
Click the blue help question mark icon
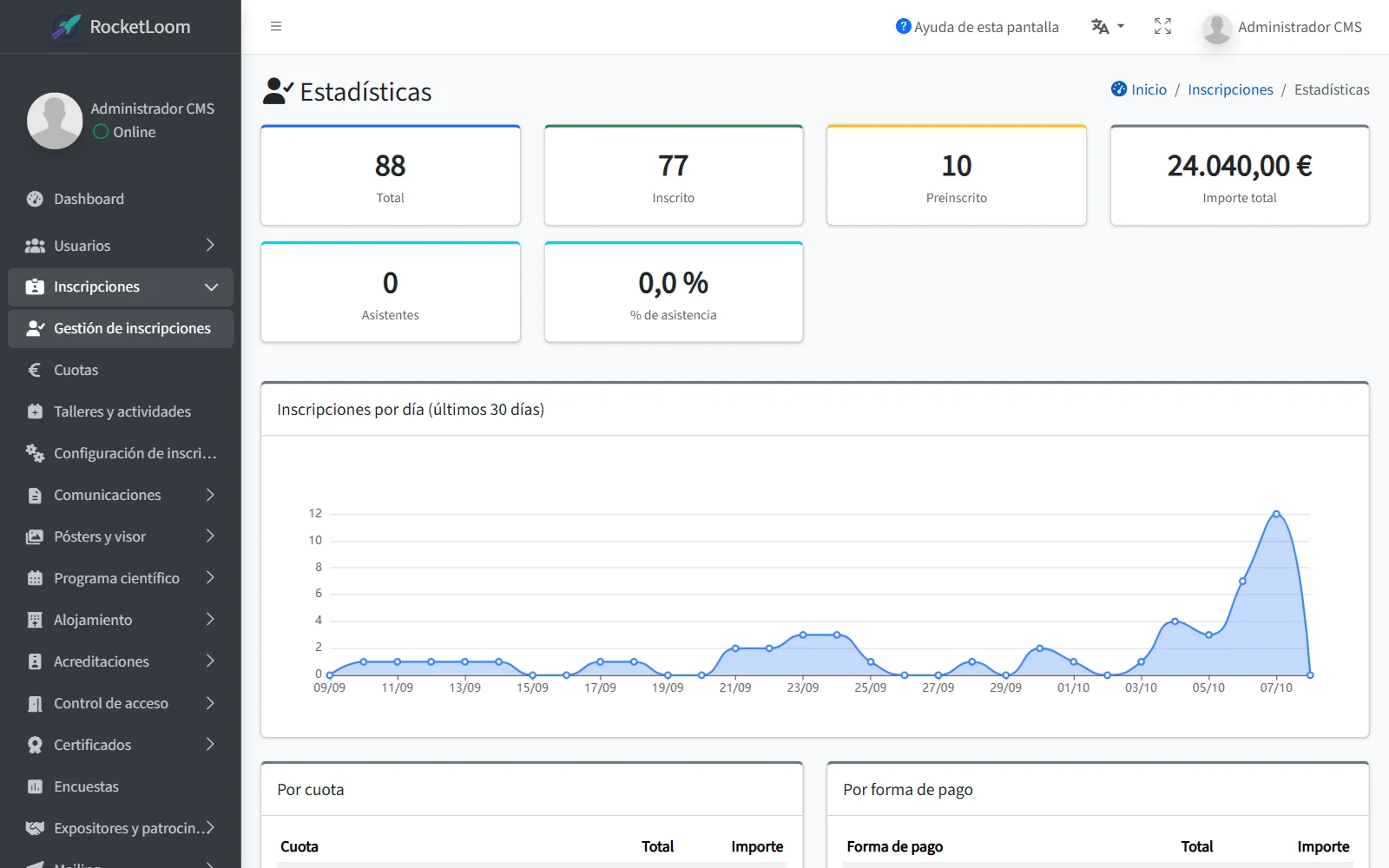(x=903, y=27)
